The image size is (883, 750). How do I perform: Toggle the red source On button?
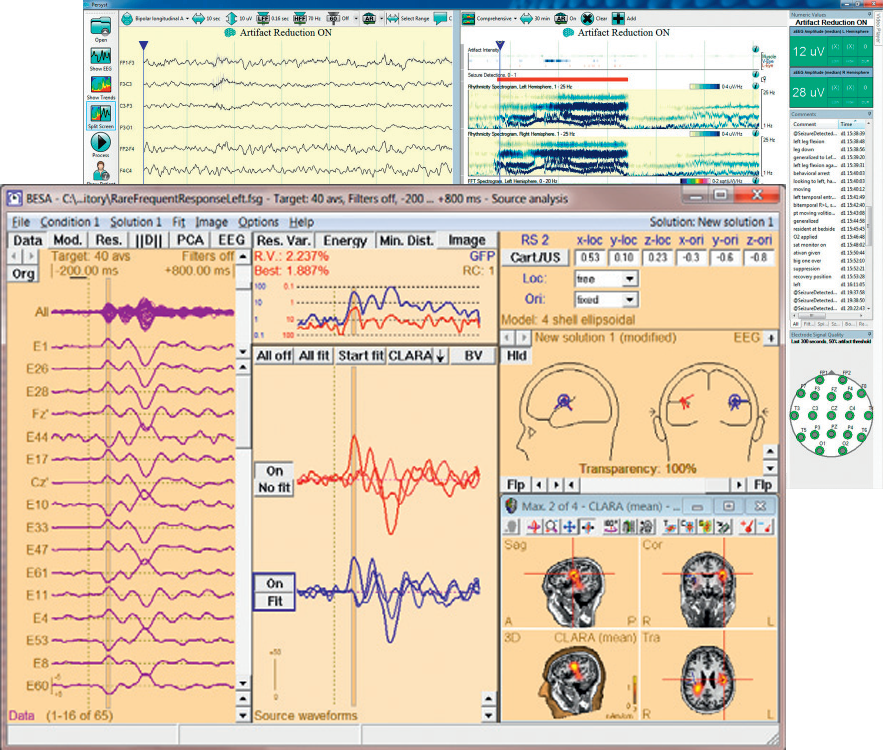[x=275, y=470]
